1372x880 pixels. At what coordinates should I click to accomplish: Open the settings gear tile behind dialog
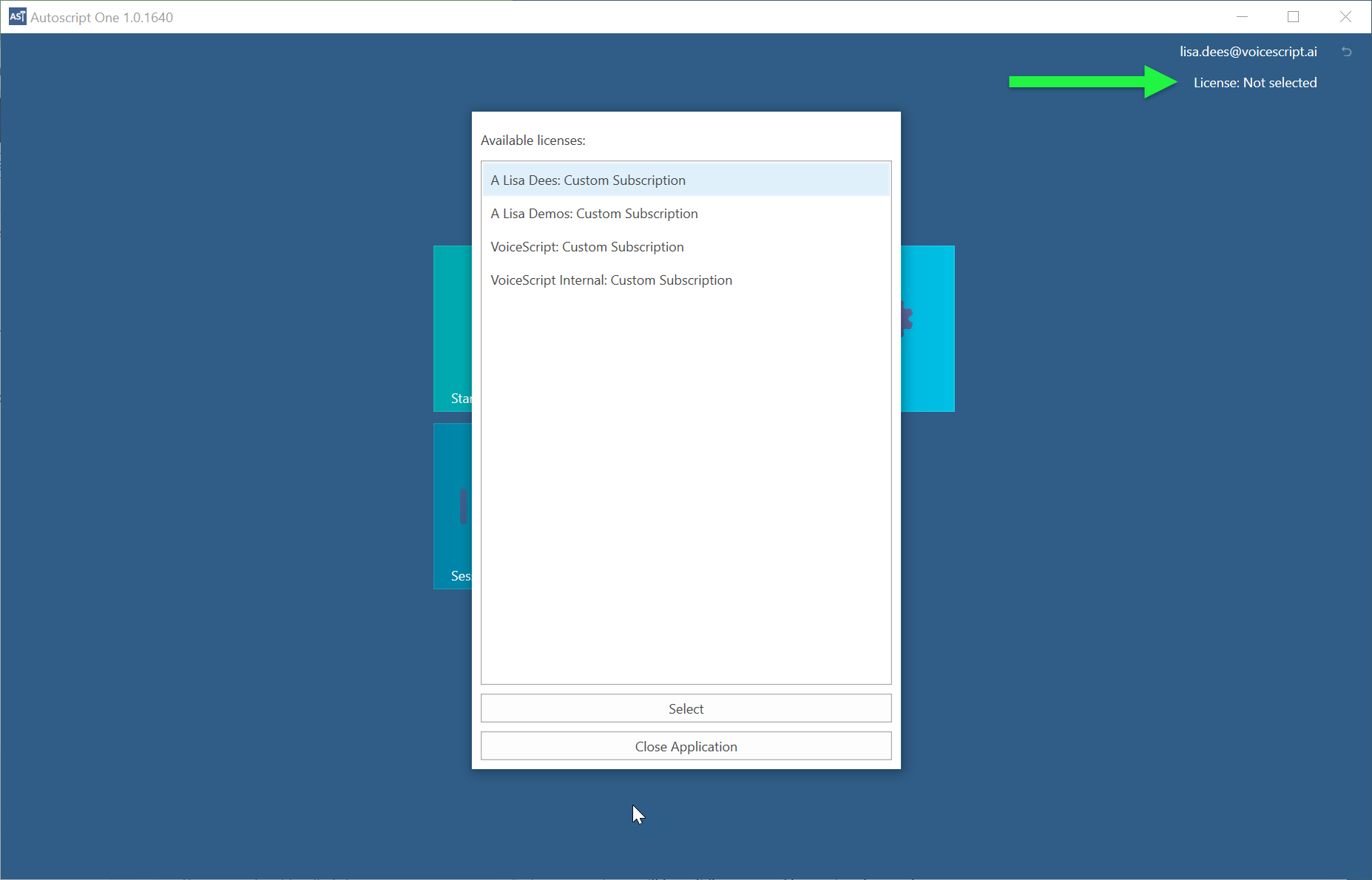(x=927, y=328)
